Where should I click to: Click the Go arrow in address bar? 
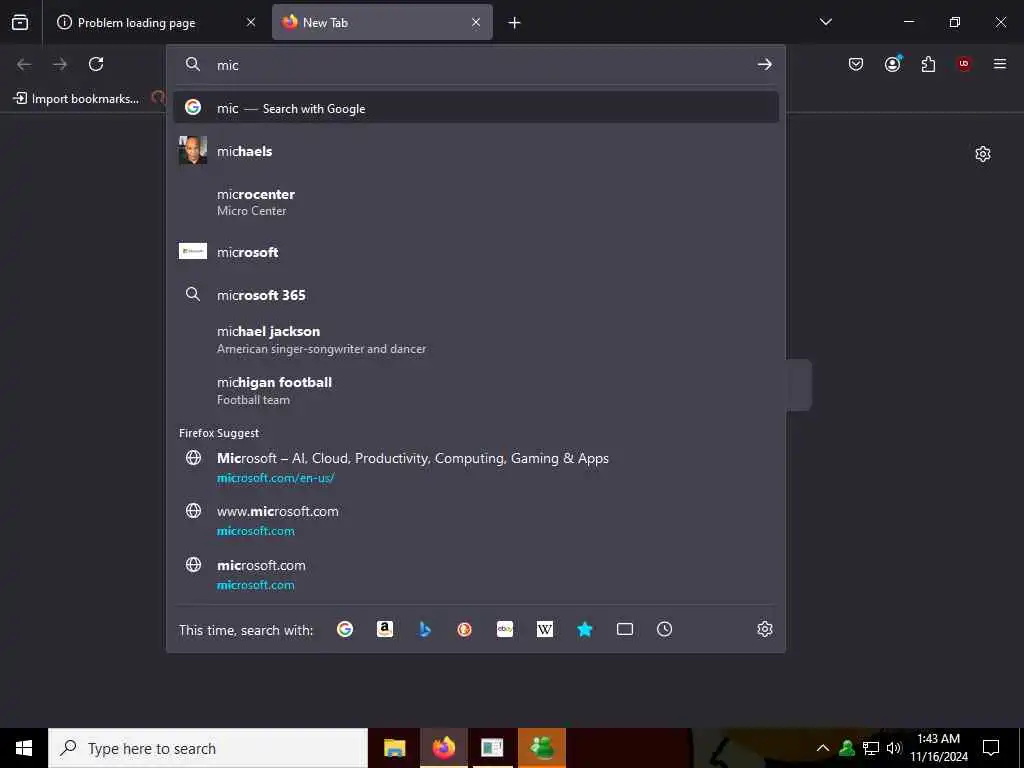pos(765,64)
